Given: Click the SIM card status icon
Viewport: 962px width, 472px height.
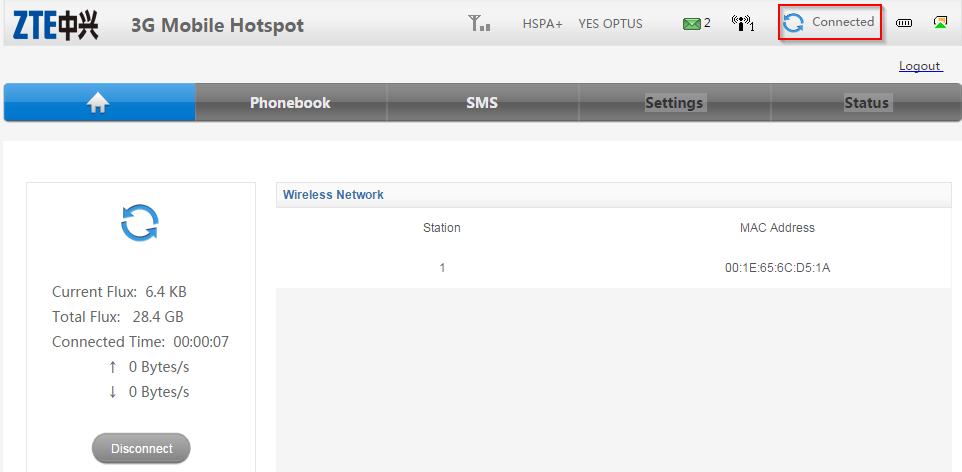Looking at the screenshot, I should click(x=941, y=23).
